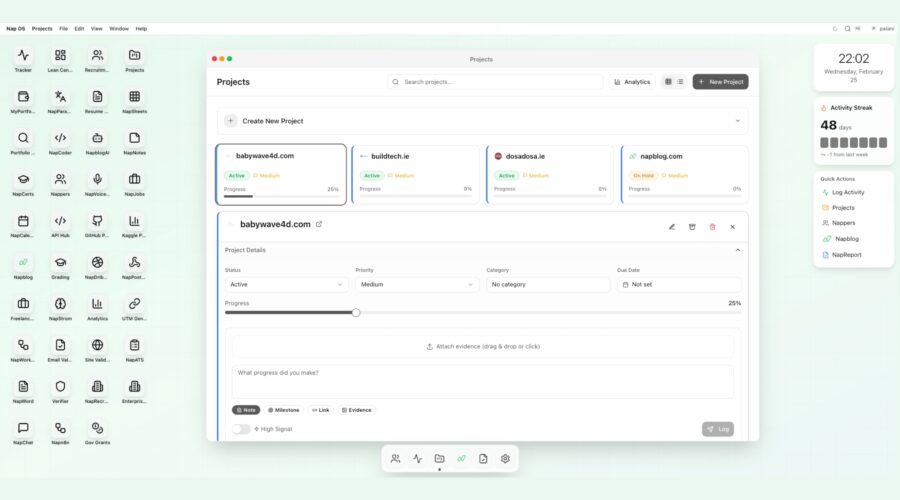Open the Tracker desktop icon
The height and width of the screenshot is (500, 900).
pos(23,55)
